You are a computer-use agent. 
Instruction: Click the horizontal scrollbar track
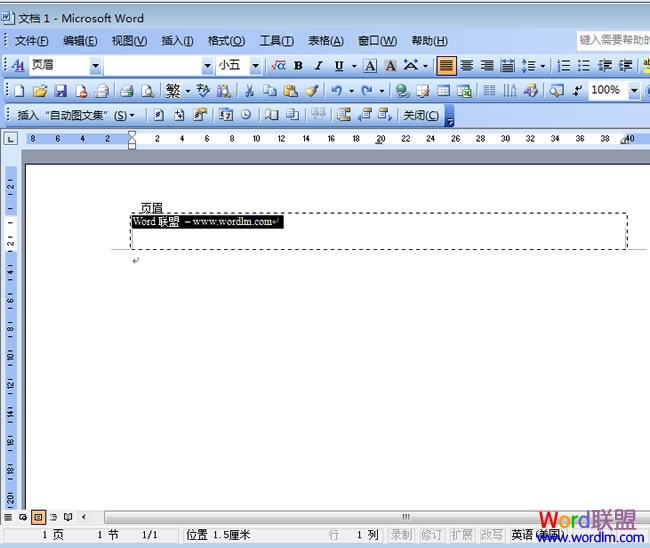pyautogui.click(x=377, y=517)
